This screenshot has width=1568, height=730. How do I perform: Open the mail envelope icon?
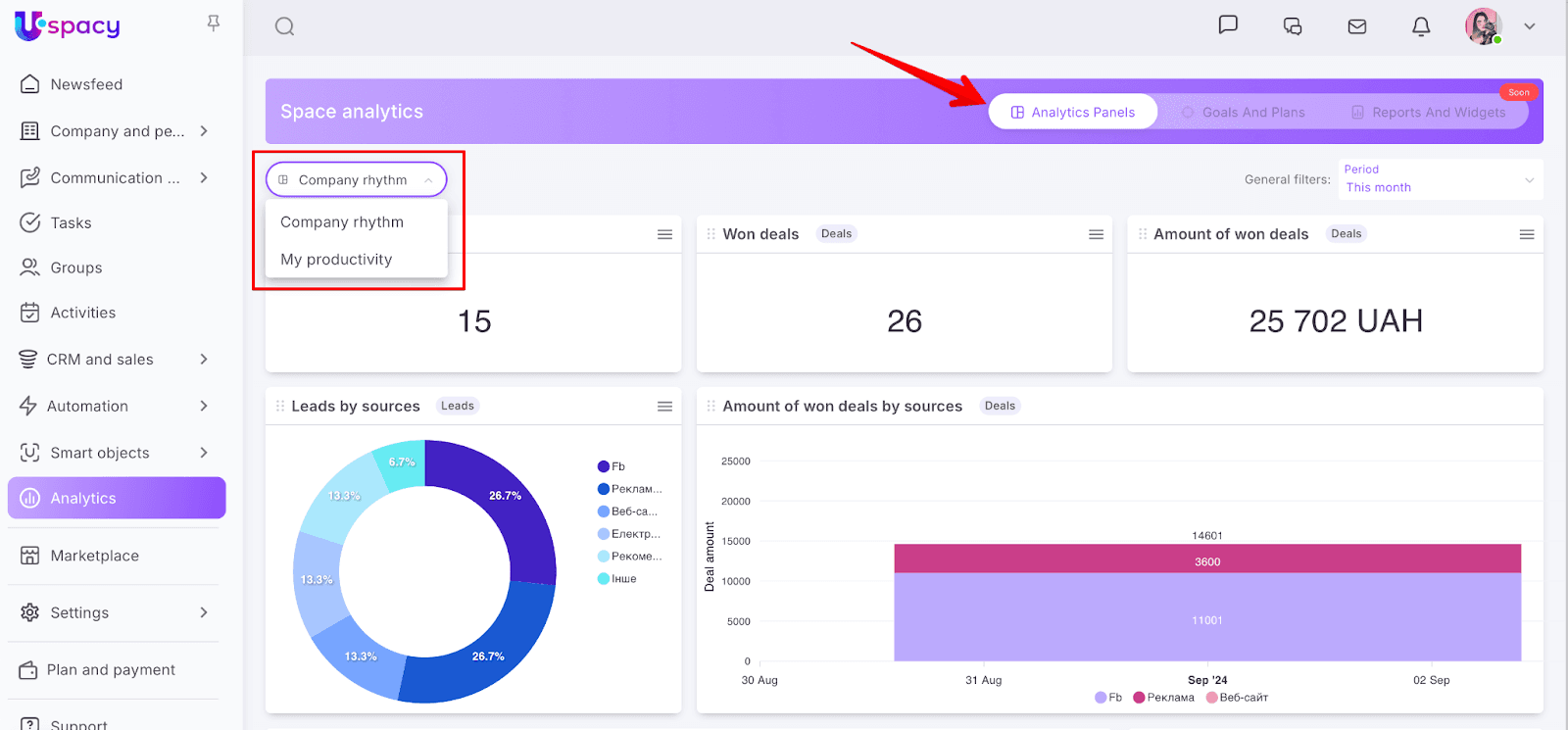1356,26
